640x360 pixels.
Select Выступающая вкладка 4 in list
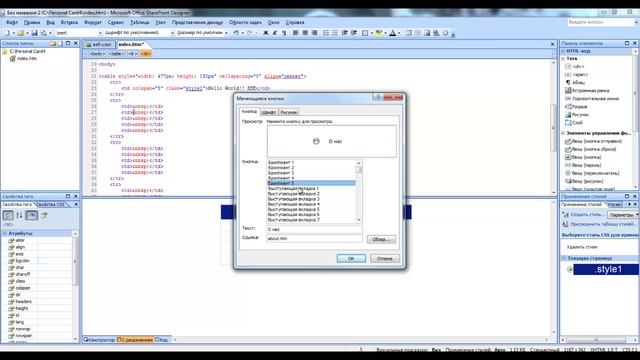tap(311, 204)
